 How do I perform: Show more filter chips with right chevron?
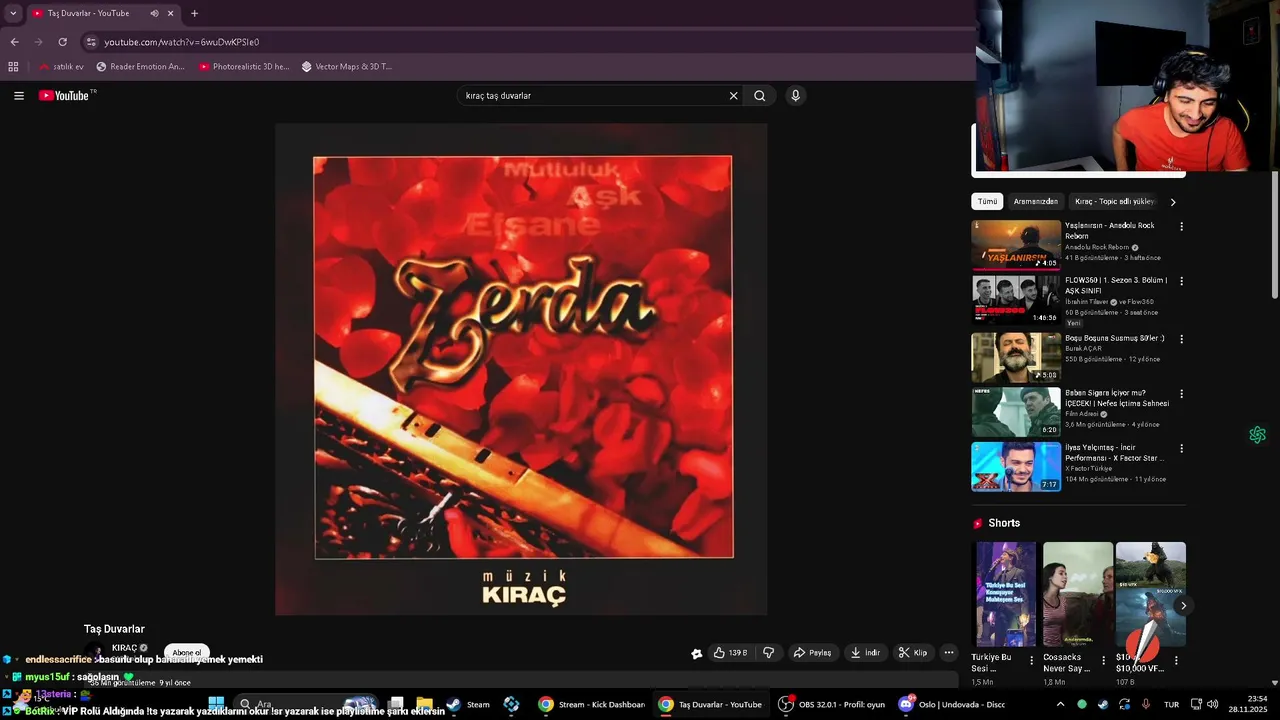point(1173,202)
